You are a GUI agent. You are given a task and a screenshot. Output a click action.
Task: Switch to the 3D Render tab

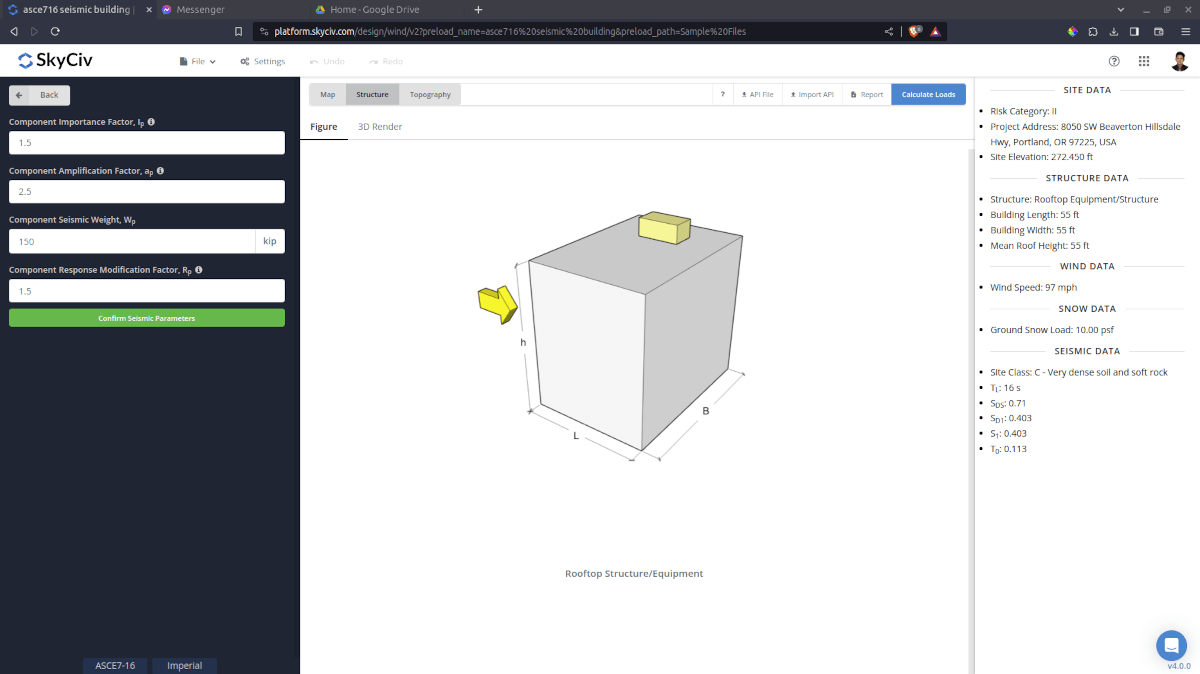pos(380,127)
